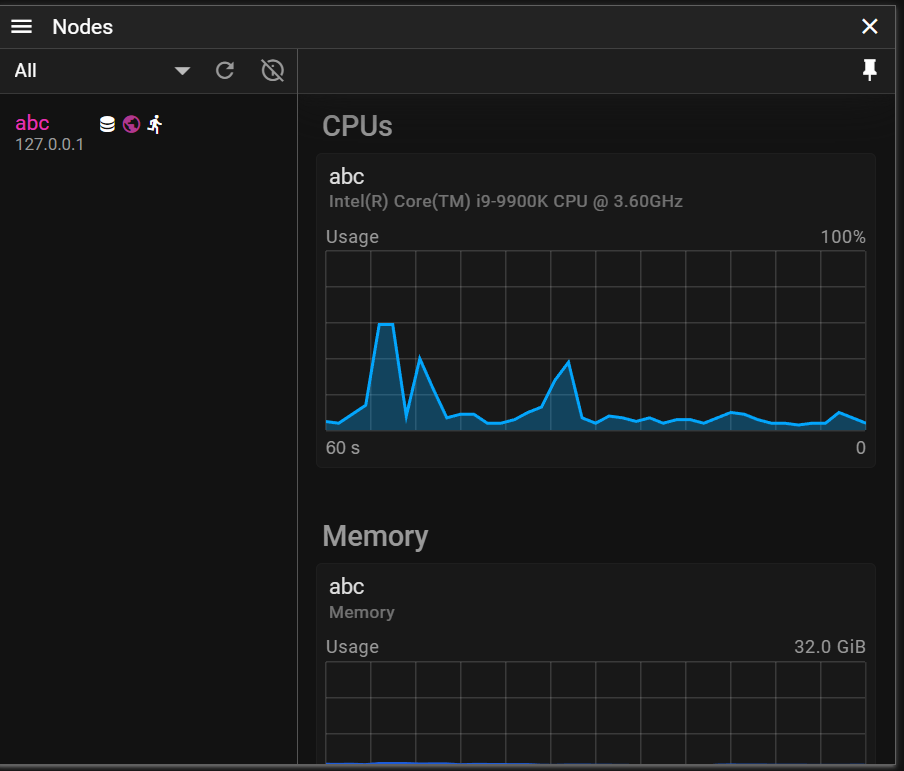Click the memory usage graph
Viewport: 904px width, 771px height.
click(x=596, y=713)
